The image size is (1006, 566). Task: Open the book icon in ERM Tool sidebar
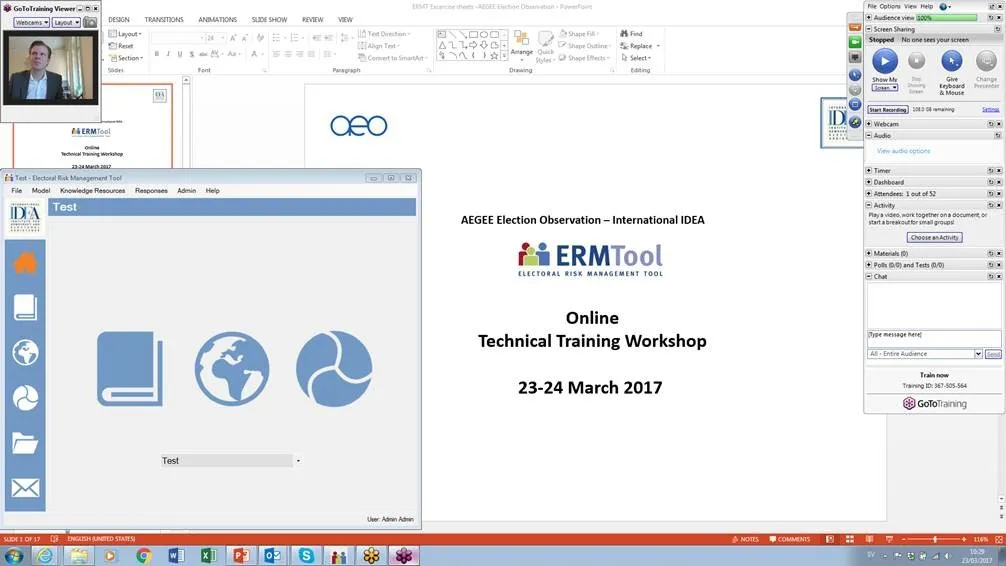[x=25, y=307]
